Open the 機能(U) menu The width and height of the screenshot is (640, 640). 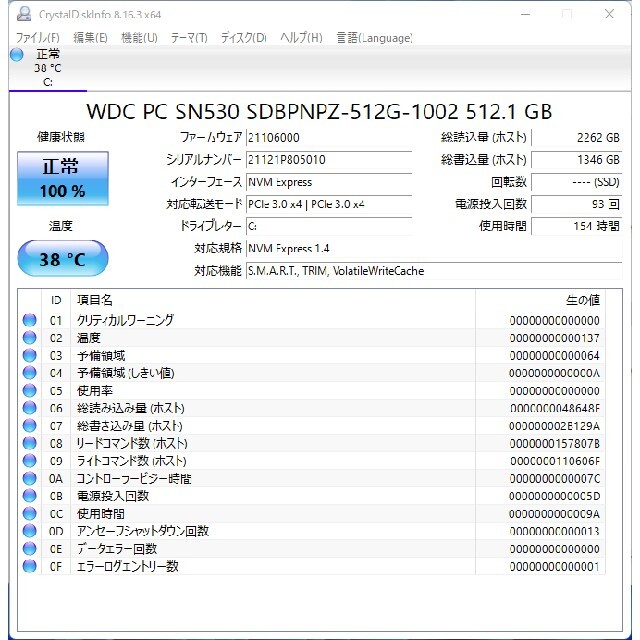(139, 38)
